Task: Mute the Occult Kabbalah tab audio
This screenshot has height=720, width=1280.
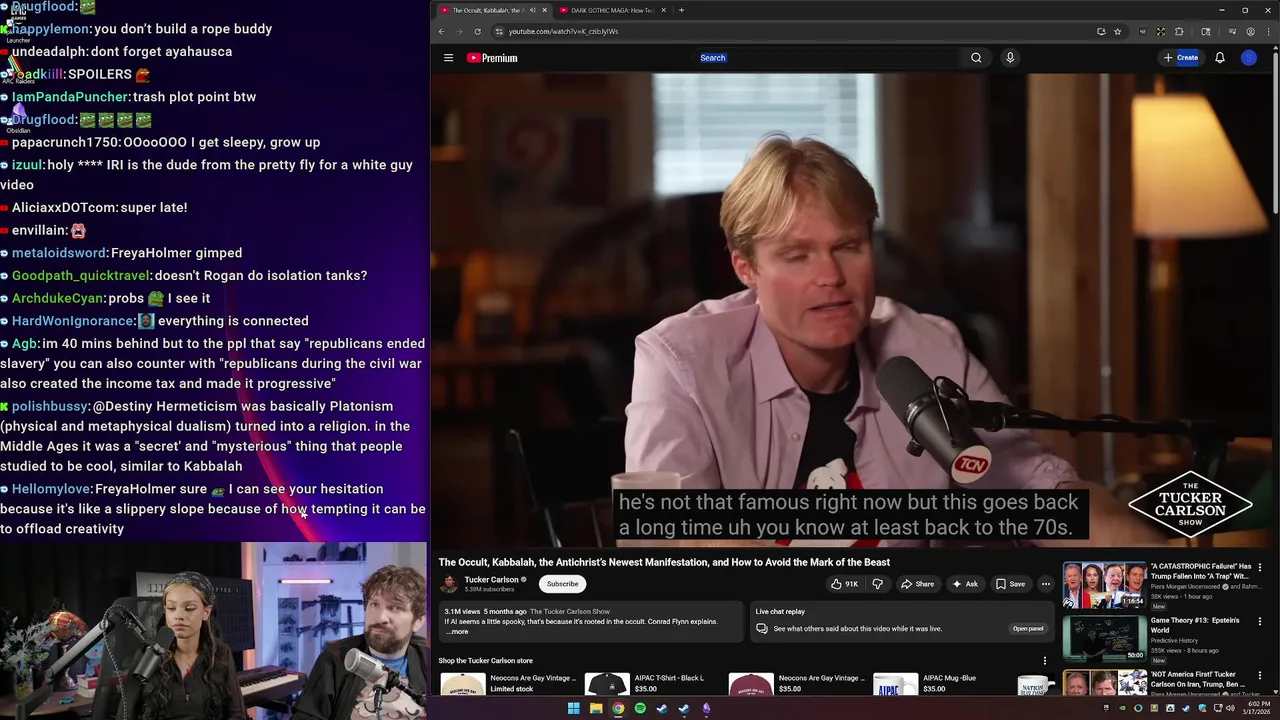Action: pos(533,10)
